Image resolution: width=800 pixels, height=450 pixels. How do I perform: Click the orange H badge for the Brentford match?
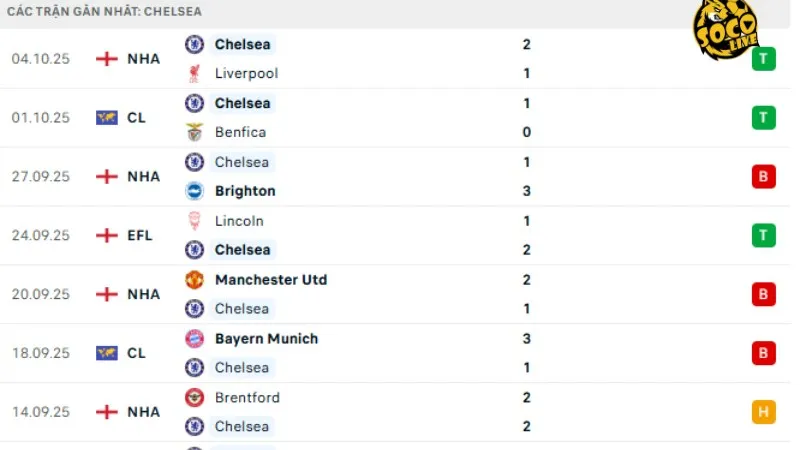click(x=764, y=412)
